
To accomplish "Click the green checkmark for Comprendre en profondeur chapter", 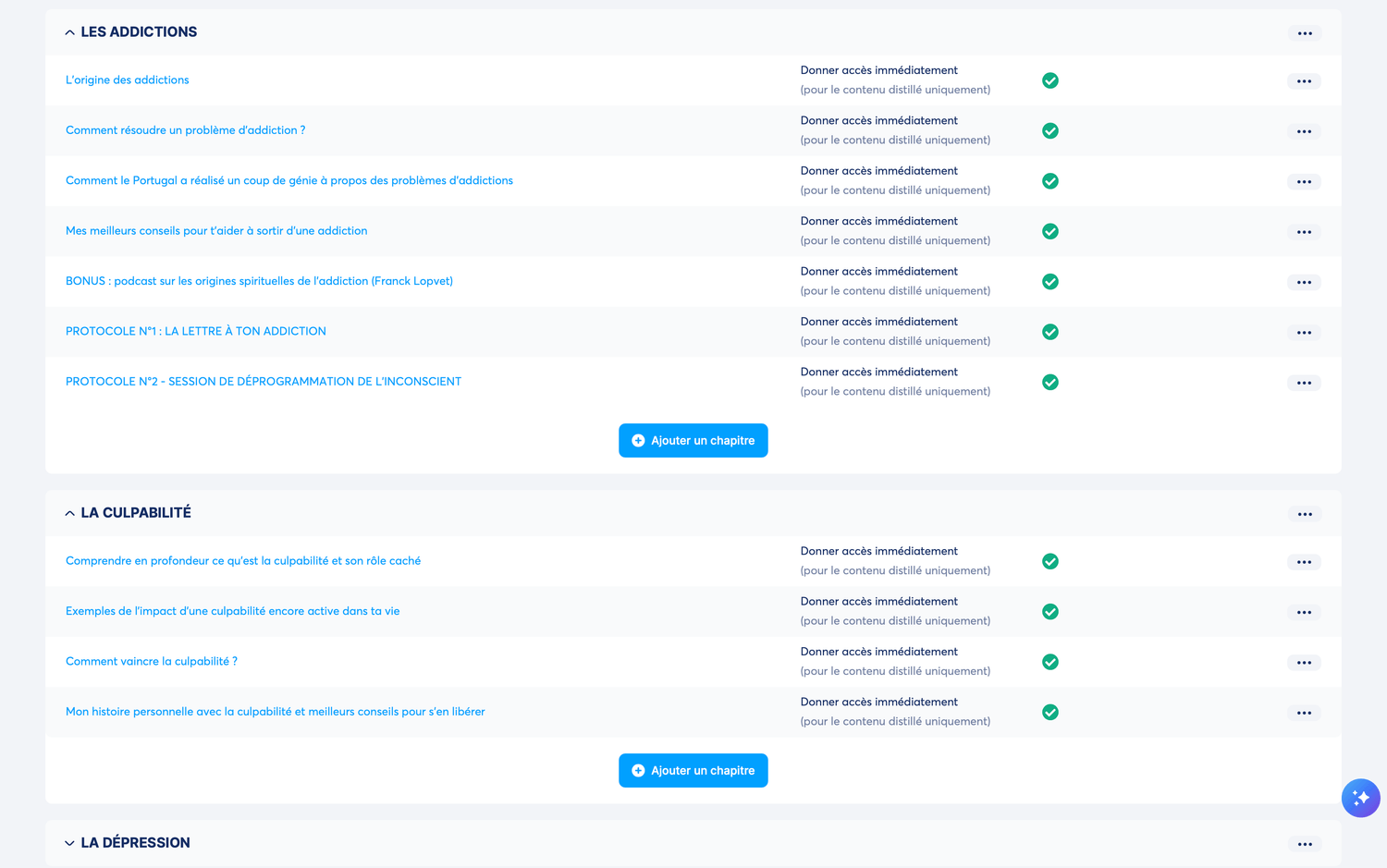I will 1050,561.
